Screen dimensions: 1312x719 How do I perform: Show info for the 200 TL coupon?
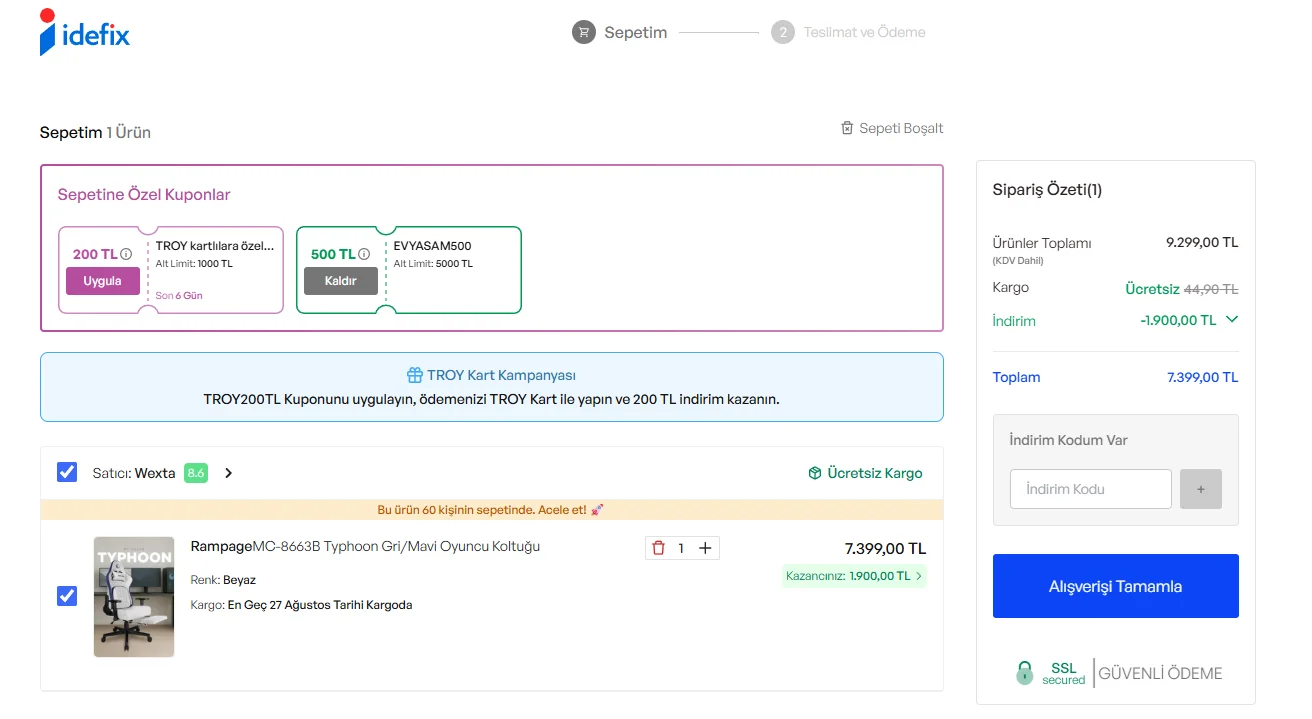point(126,254)
